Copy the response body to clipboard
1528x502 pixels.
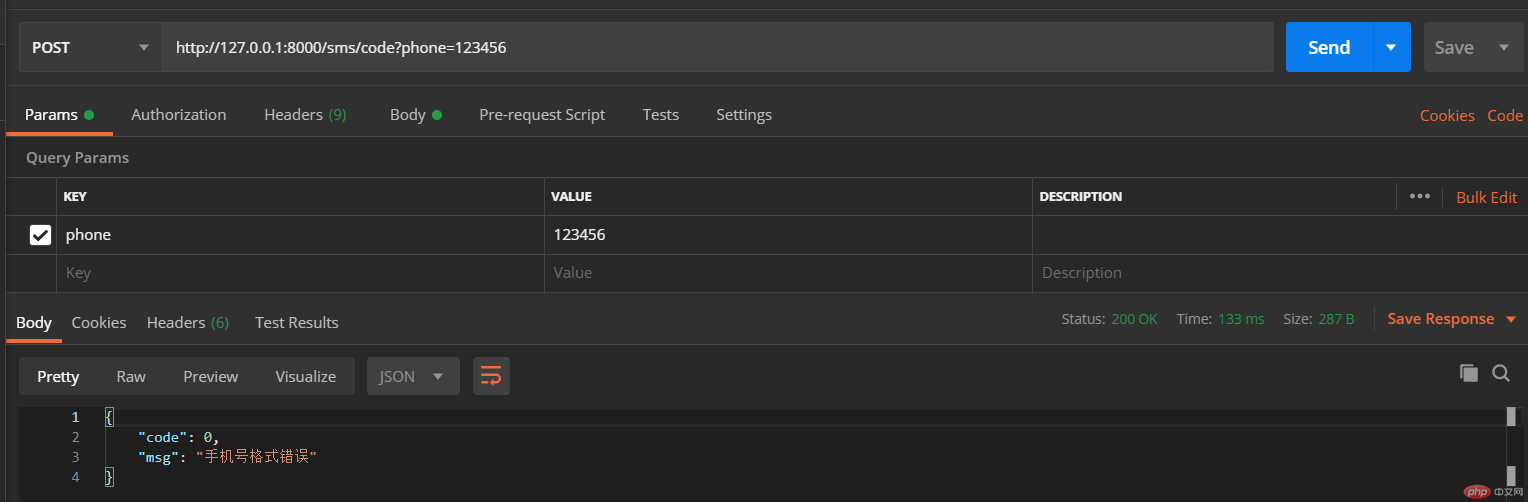[x=1468, y=373]
